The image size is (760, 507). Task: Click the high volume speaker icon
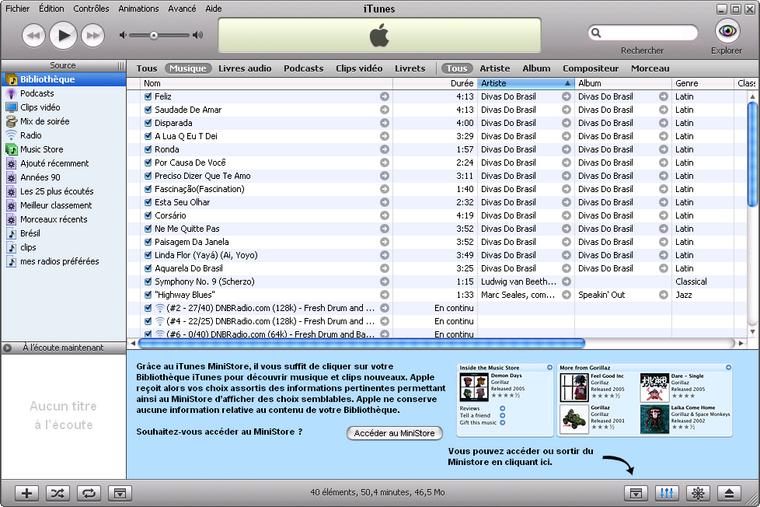click(x=198, y=35)
